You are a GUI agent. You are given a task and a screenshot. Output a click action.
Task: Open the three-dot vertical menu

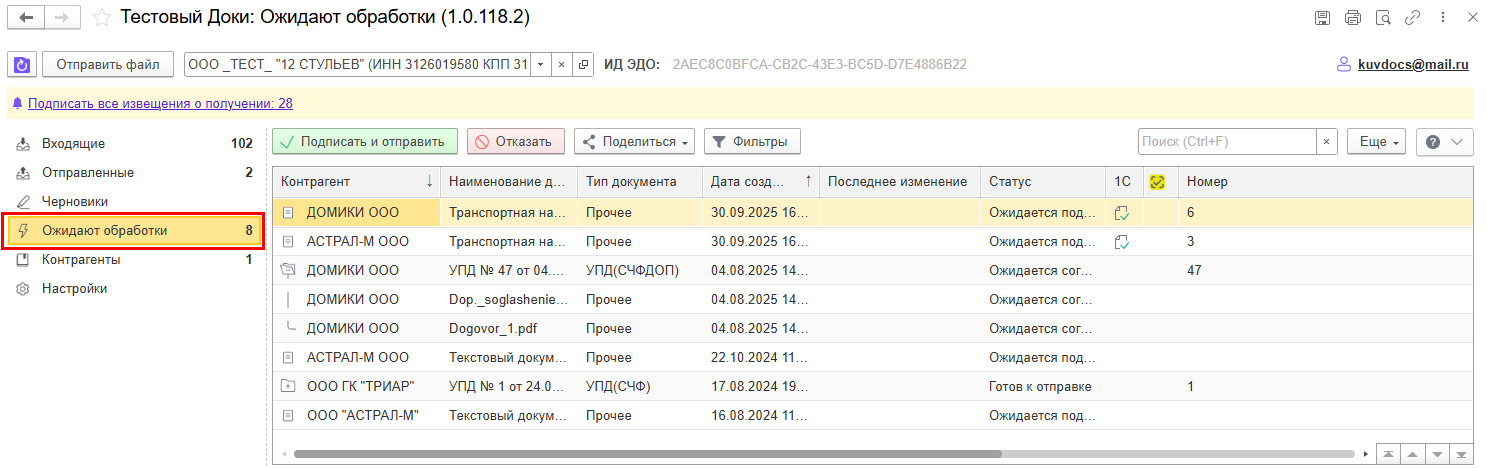pos(1443,18)
